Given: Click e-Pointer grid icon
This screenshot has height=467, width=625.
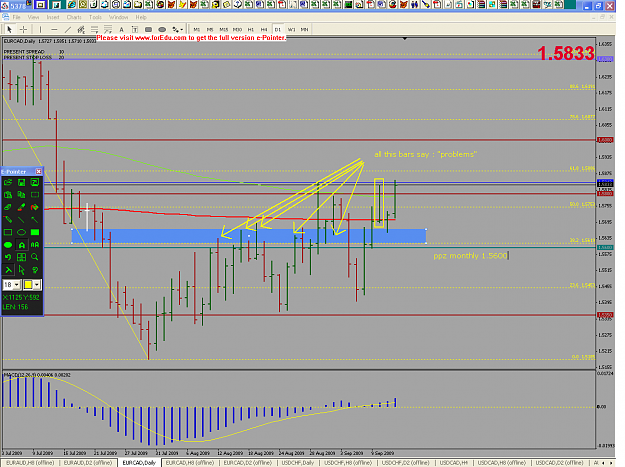Looking at the screenshot, I should [x=22, y=257].
